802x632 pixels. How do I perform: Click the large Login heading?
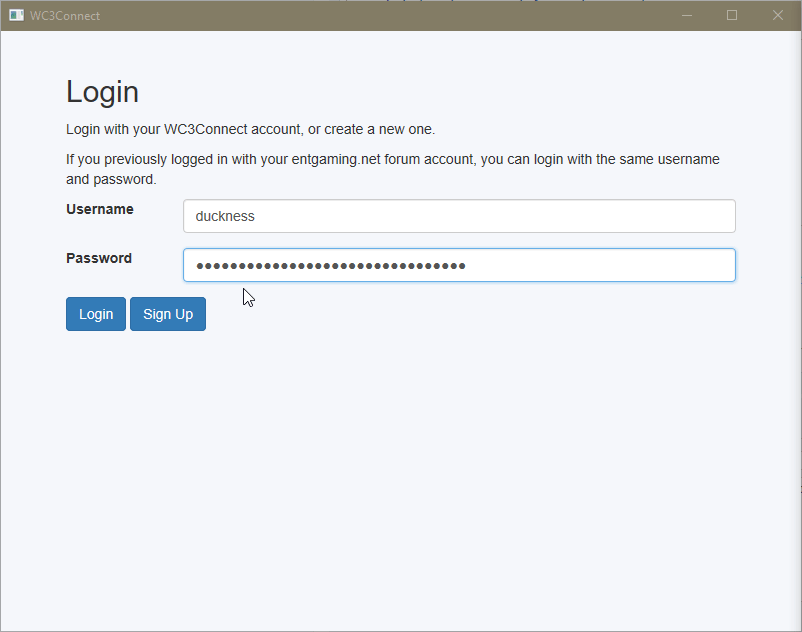tap(102, 93)
